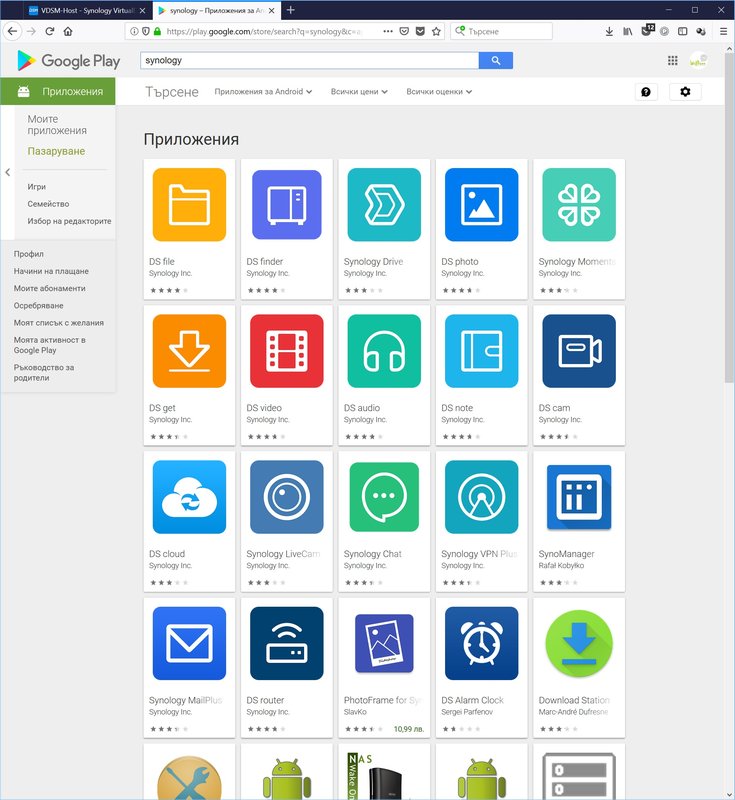Open the DS video app icon

287,351
